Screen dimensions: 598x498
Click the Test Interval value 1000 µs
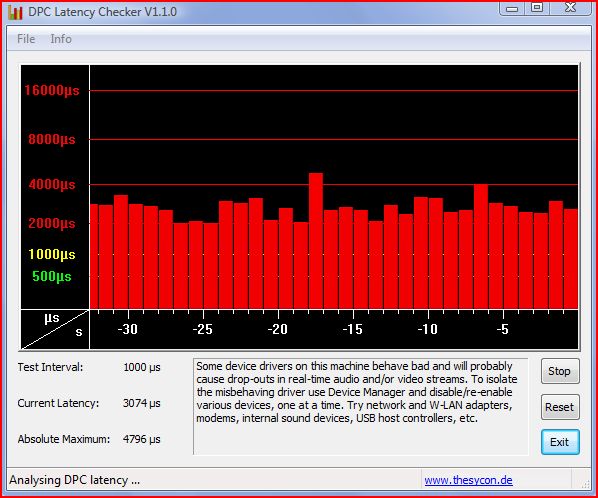pyautogui.click(x=142, y=367)
